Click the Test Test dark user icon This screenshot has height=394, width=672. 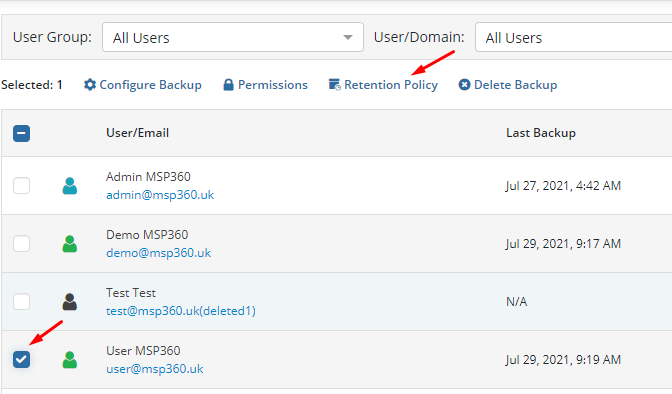[x=69, y=301]
